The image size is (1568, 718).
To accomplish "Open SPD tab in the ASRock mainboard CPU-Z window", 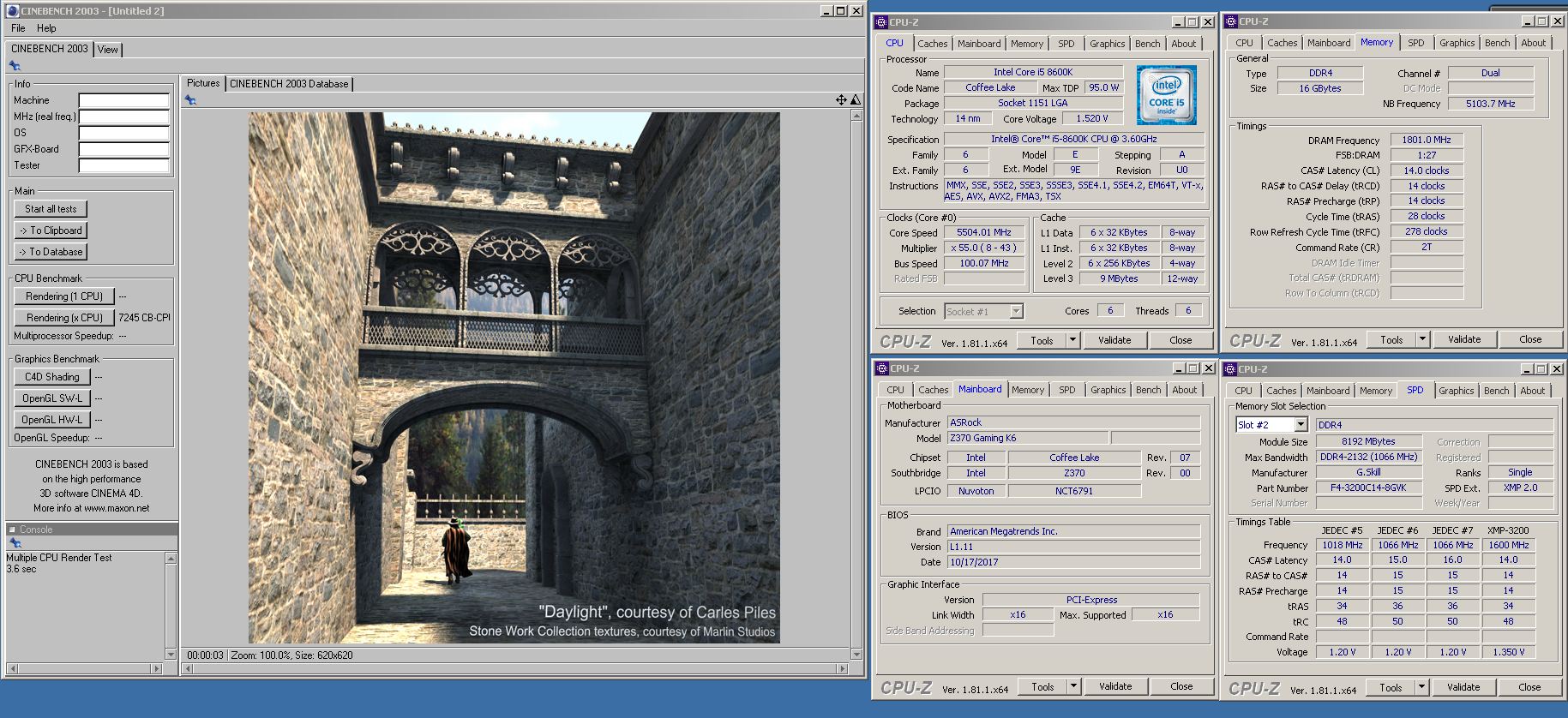I will tap(1067, 390).
